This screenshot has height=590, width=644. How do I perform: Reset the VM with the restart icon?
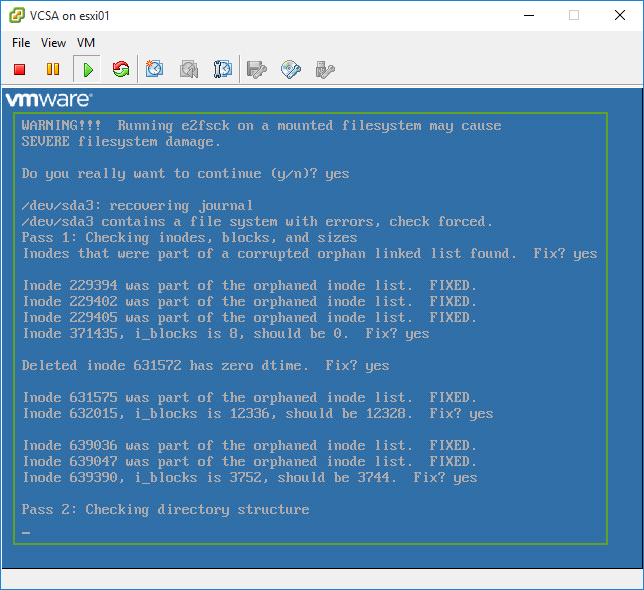click(x=121, y=69)
